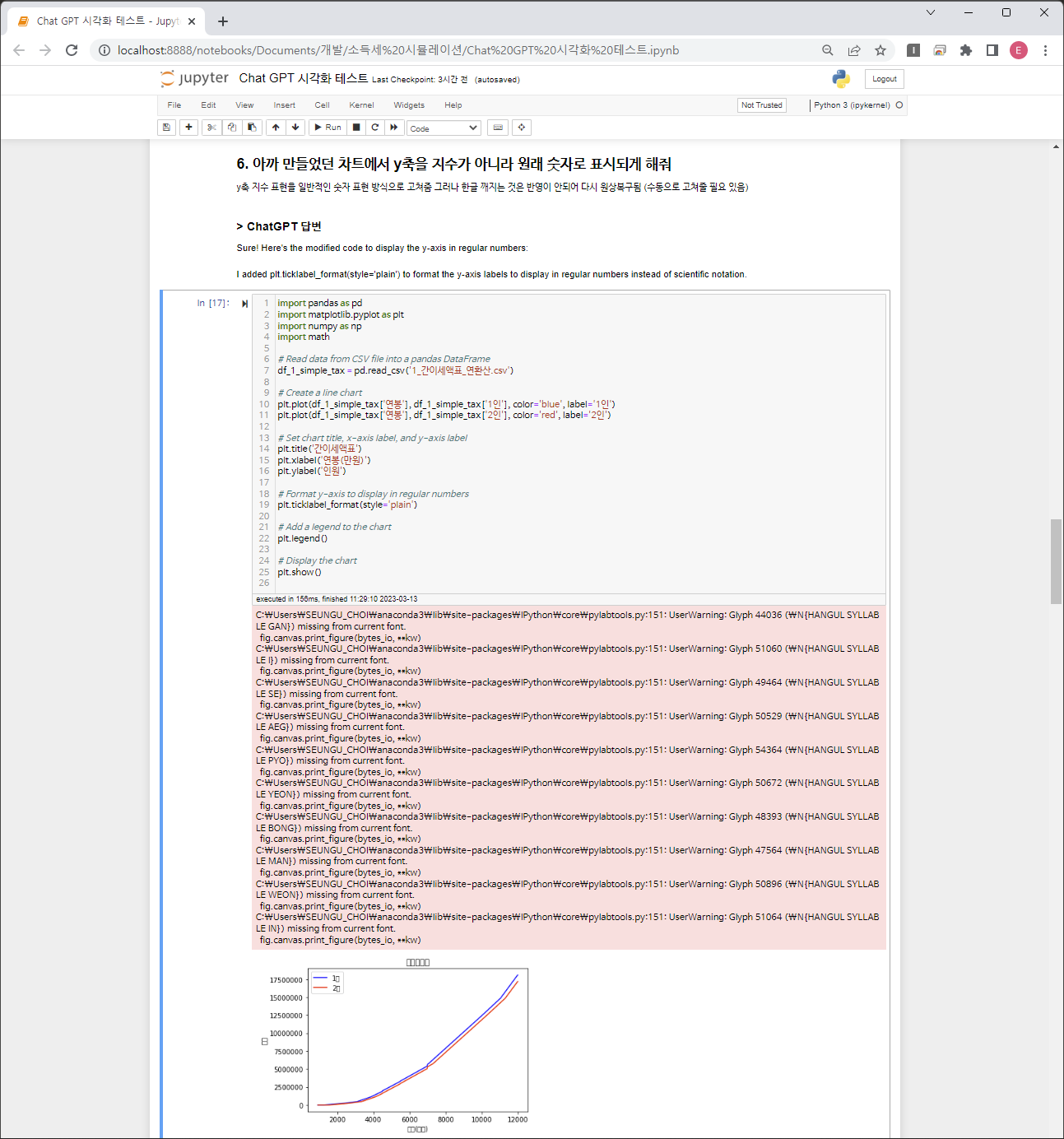The image size is (1064, 1139).
Task: Click the code line plt.ticklabel_format(style='plain')
Action: click(x=347, y=504)
